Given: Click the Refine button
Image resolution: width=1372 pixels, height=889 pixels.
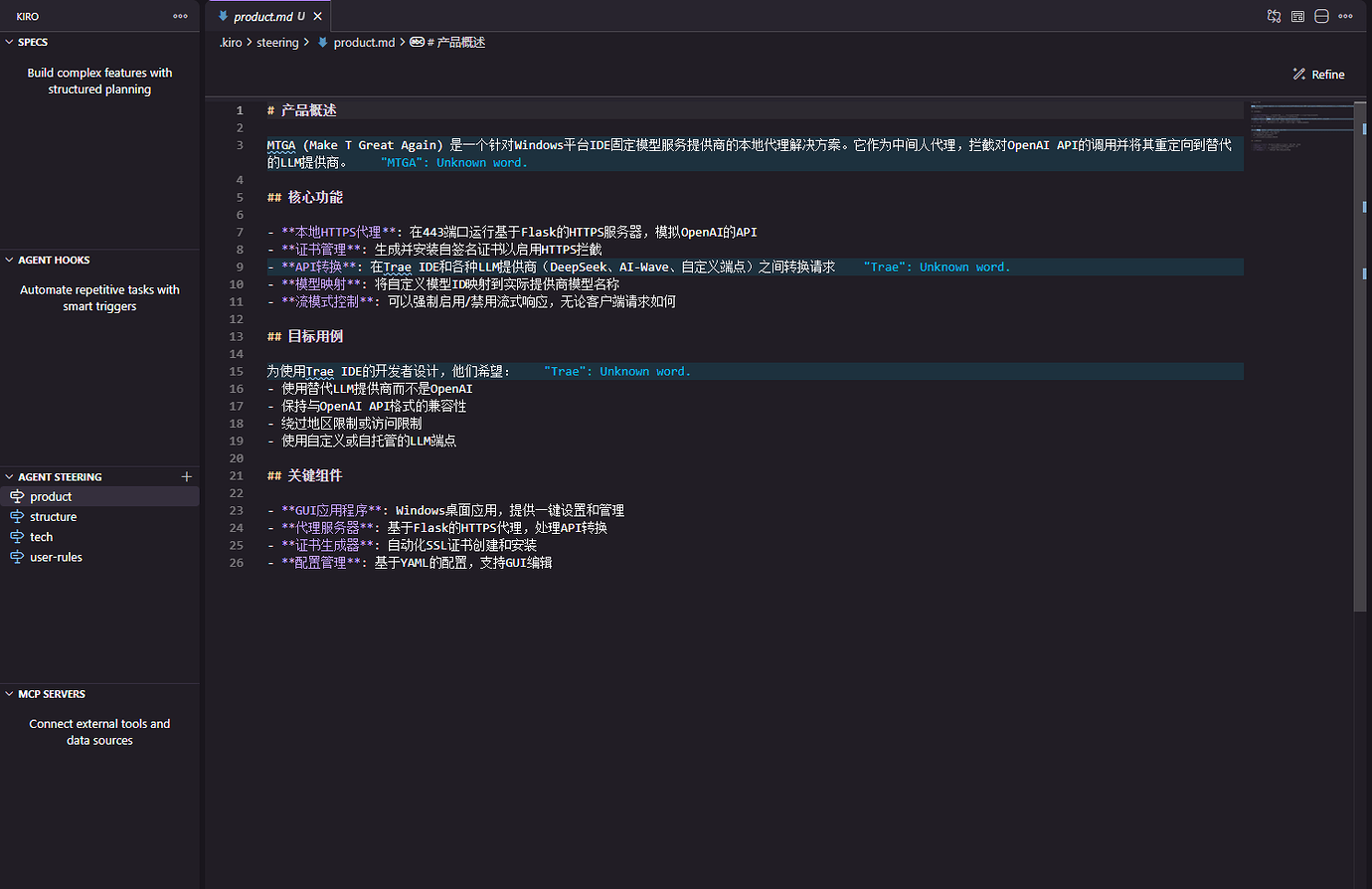Looking at the screenshot, I should (x=1318, y=75).
